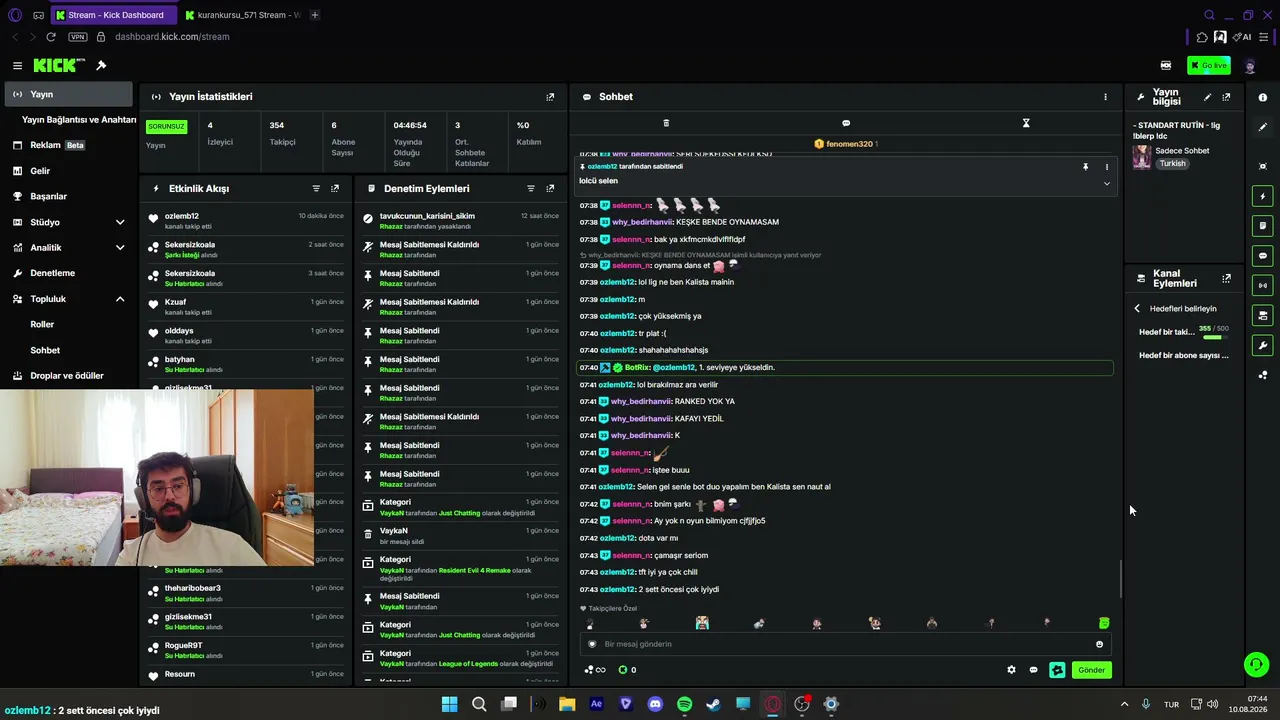This screenshot has height=720, width=1280.
Task: Click the focus-frame icon in right rail
Action: click(1263, 166)
